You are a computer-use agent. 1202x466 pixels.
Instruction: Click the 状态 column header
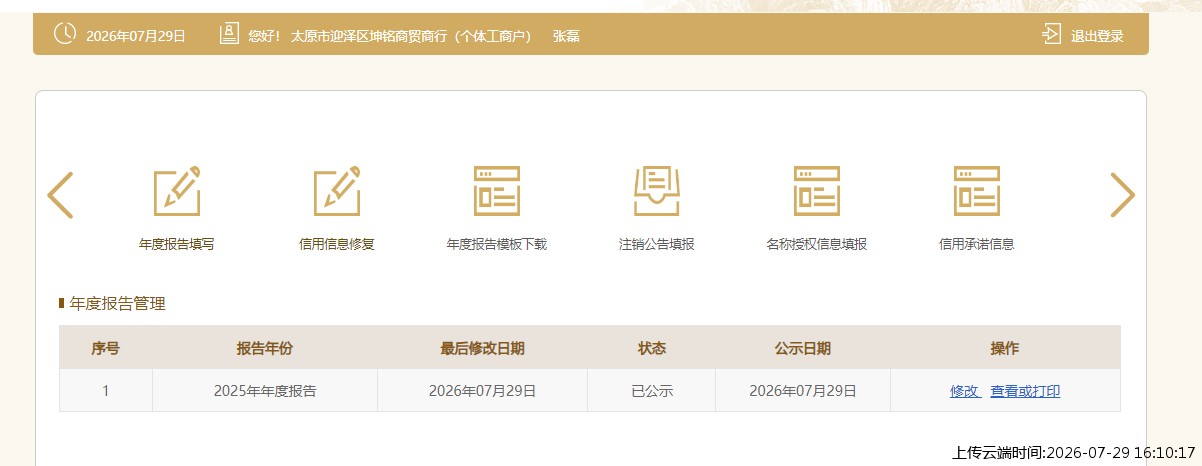click(x=652, y=348)
